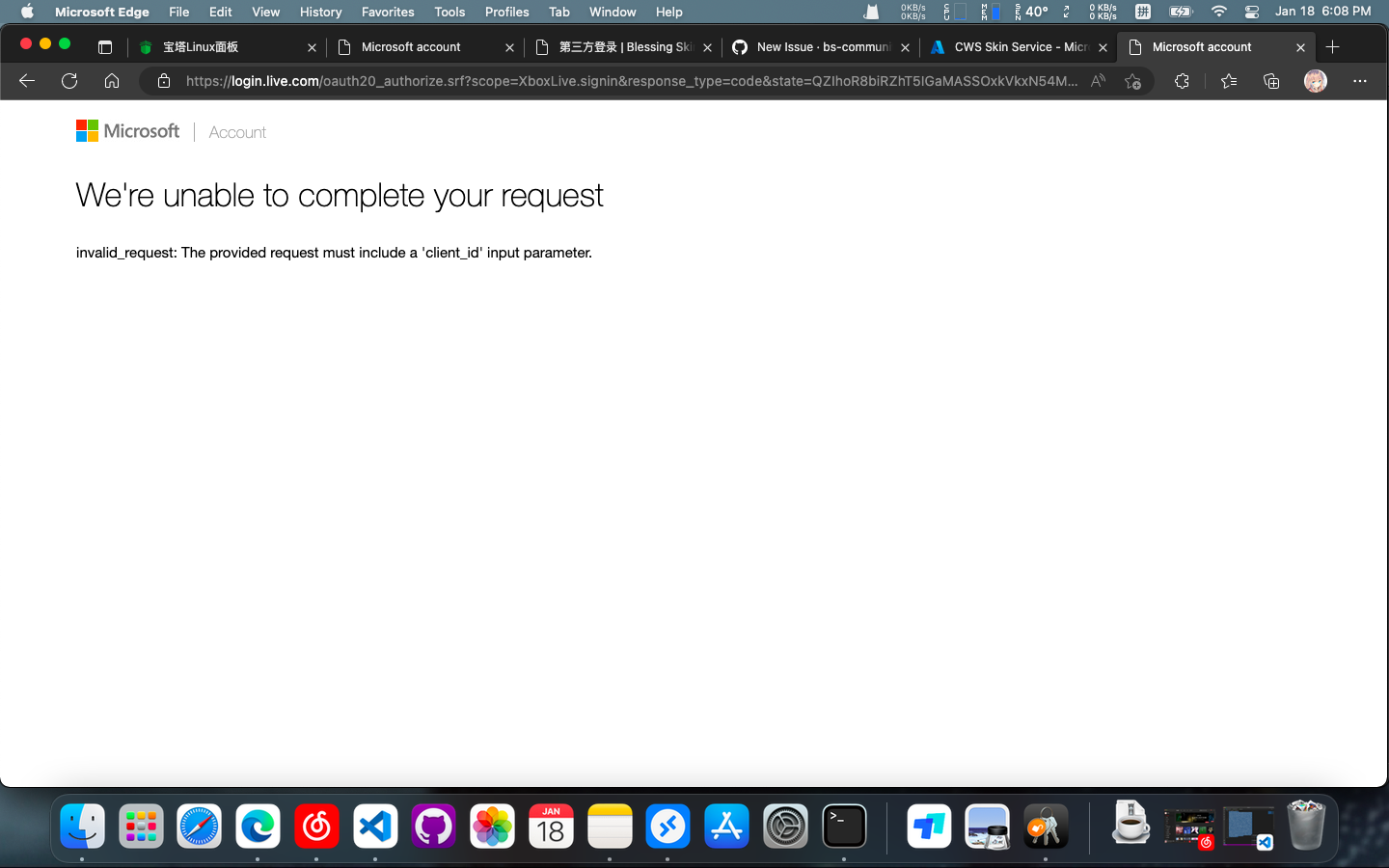This screenshot has height=868, width=1389.
Task: Open the battery status menu
Action: (1181, 12)
